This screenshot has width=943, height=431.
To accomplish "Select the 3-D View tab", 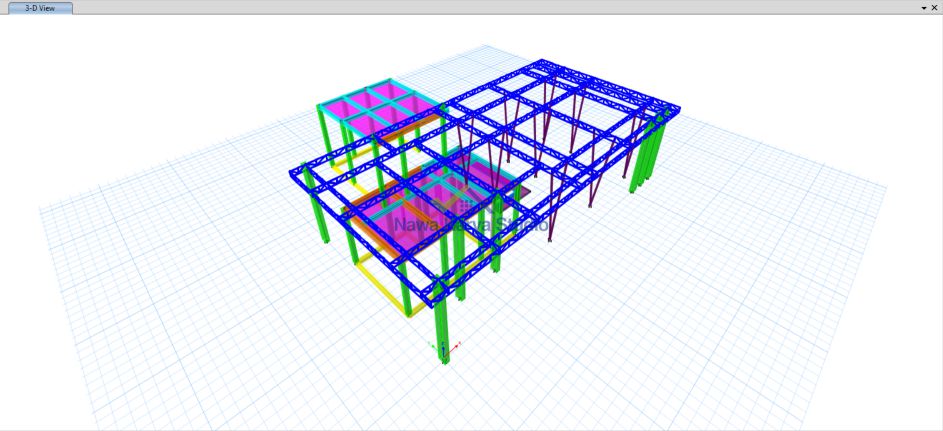I will click(40, 7).
